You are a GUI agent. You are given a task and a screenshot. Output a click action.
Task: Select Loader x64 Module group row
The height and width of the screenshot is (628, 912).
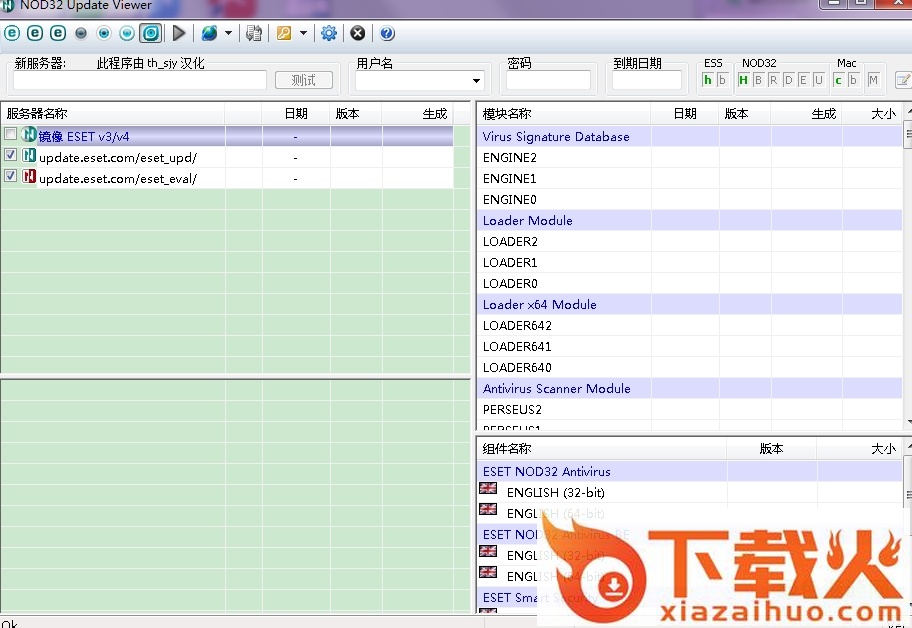tap(689, 304)
